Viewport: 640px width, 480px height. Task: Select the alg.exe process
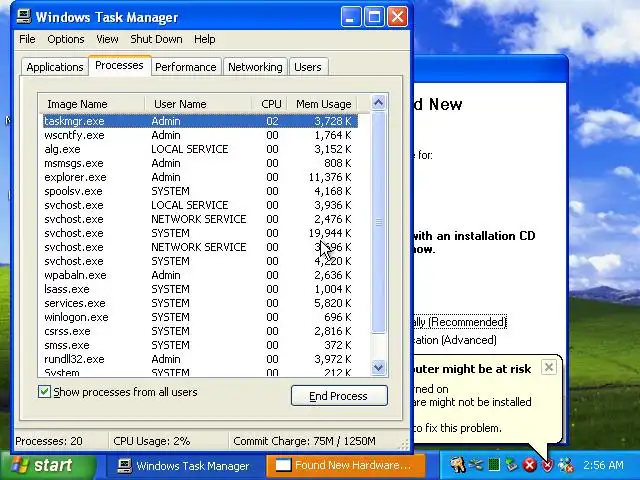[200, 149]
